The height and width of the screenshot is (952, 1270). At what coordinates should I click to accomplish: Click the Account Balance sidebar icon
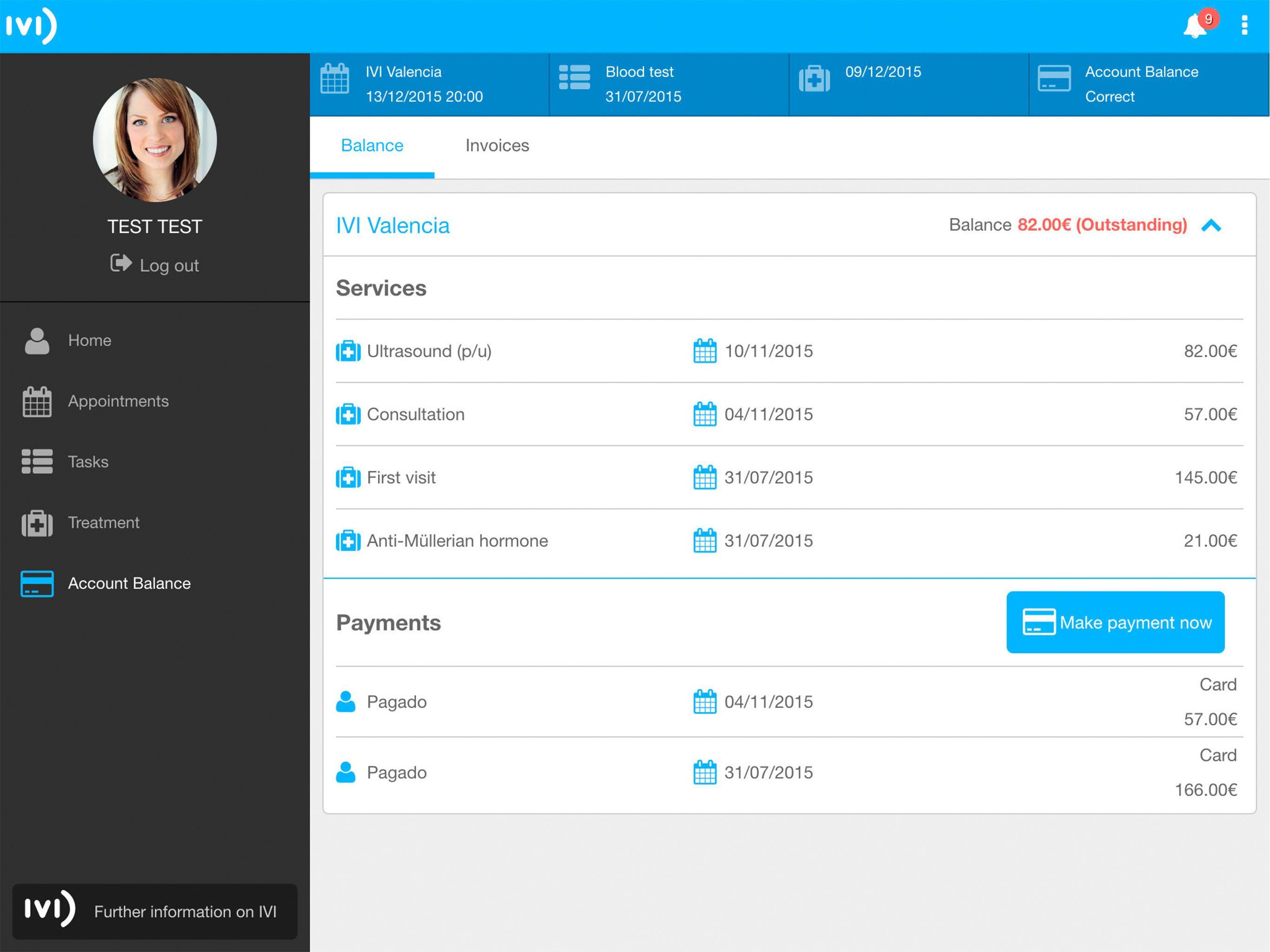[x=37, y=583]
